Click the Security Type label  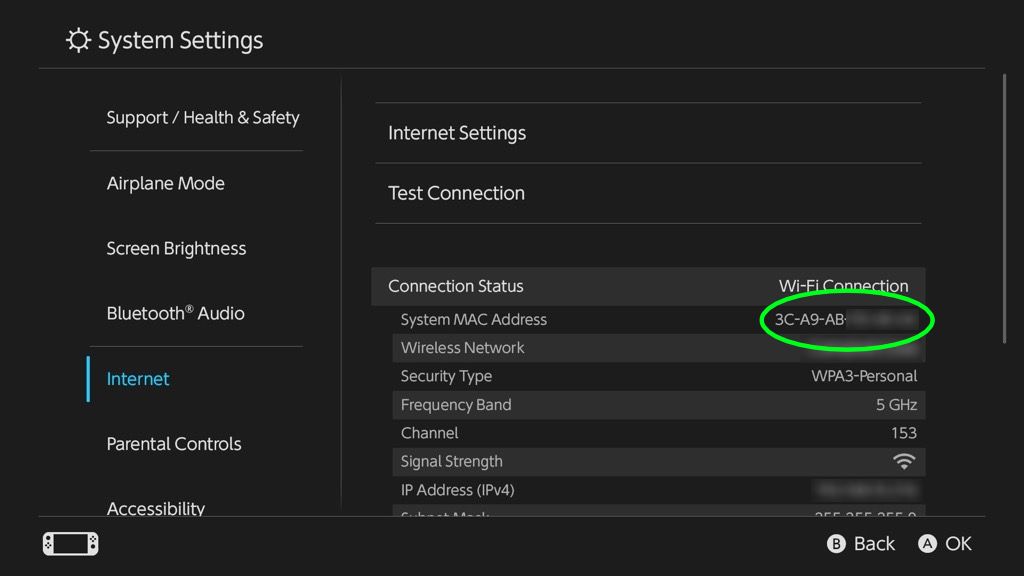pos(446,376)
